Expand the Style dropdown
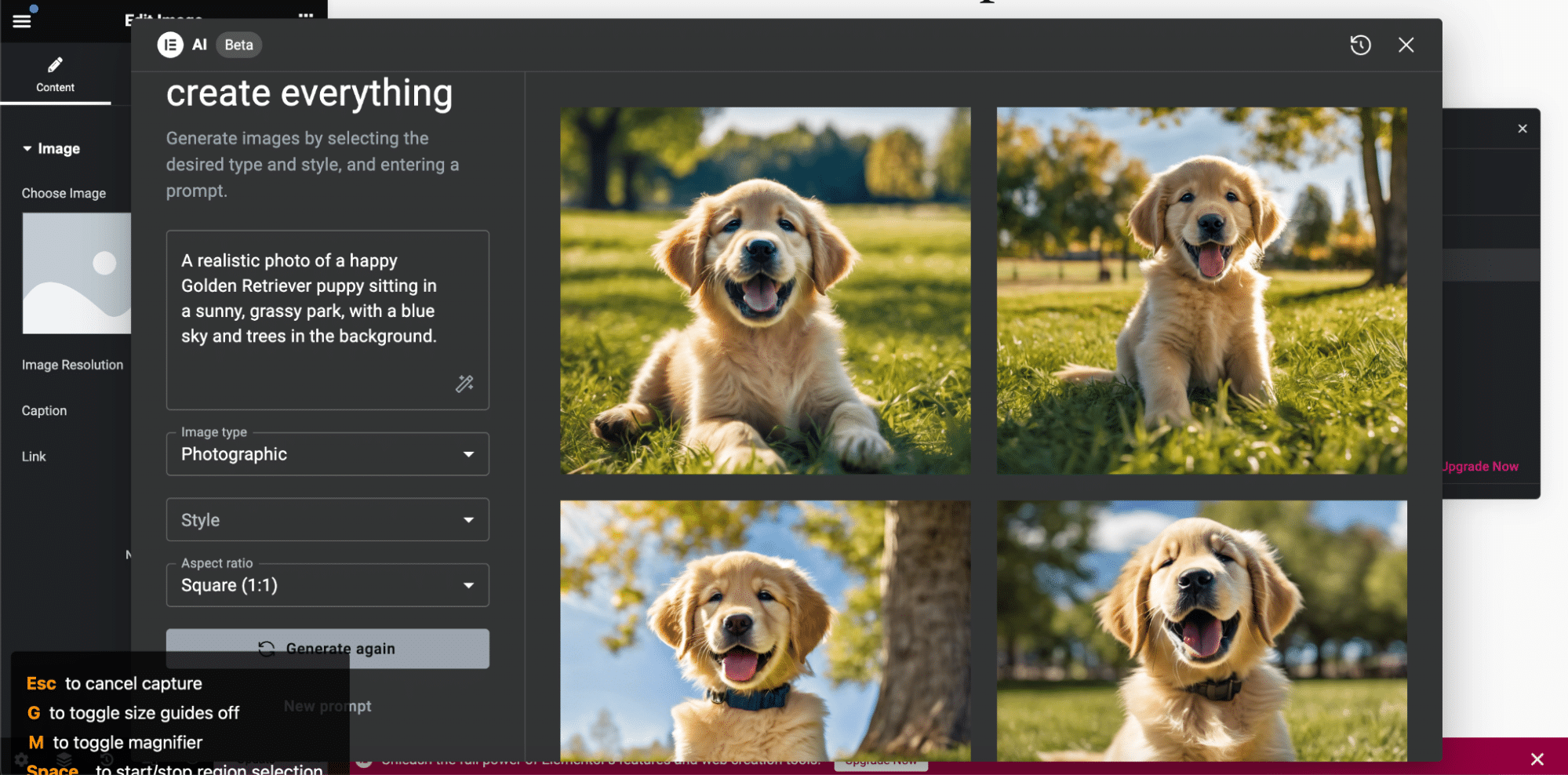 (x=327, y=520)
